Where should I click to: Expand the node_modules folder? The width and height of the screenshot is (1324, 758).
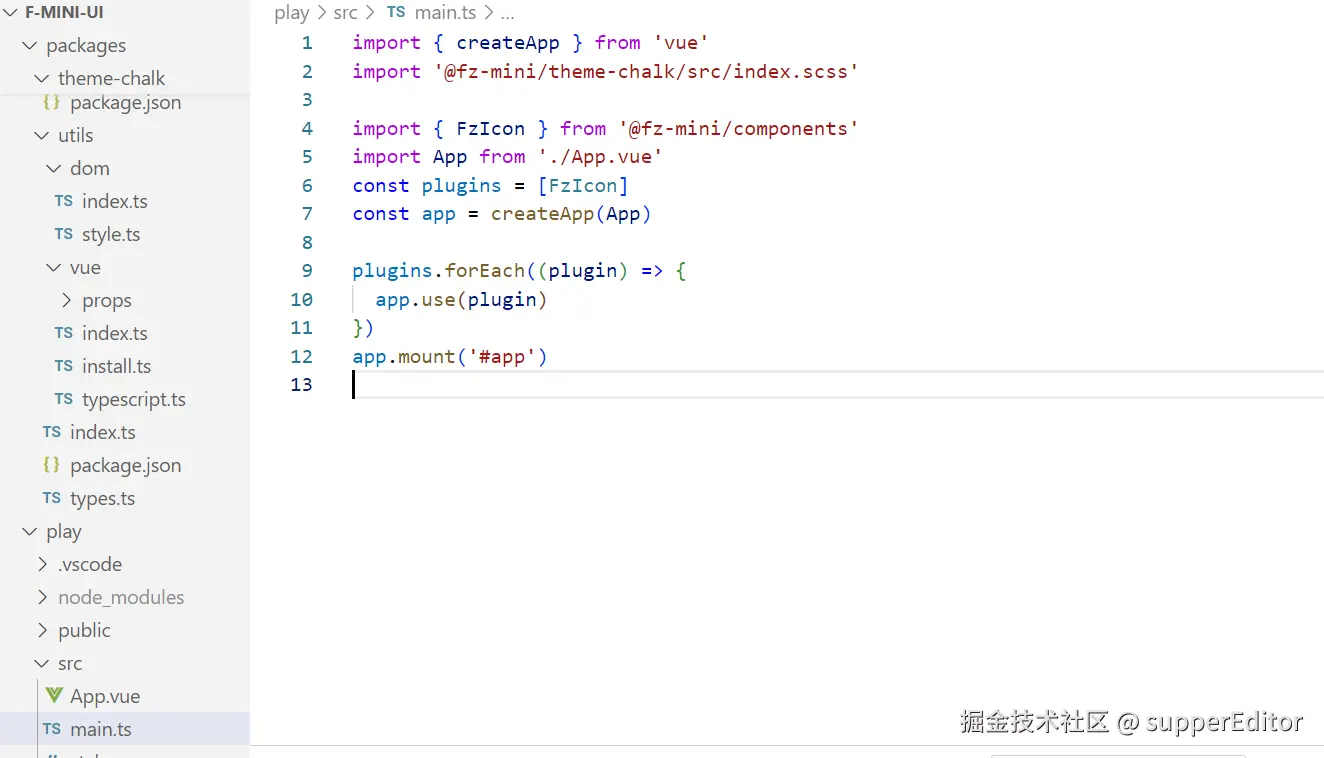(x=110, y=597)
